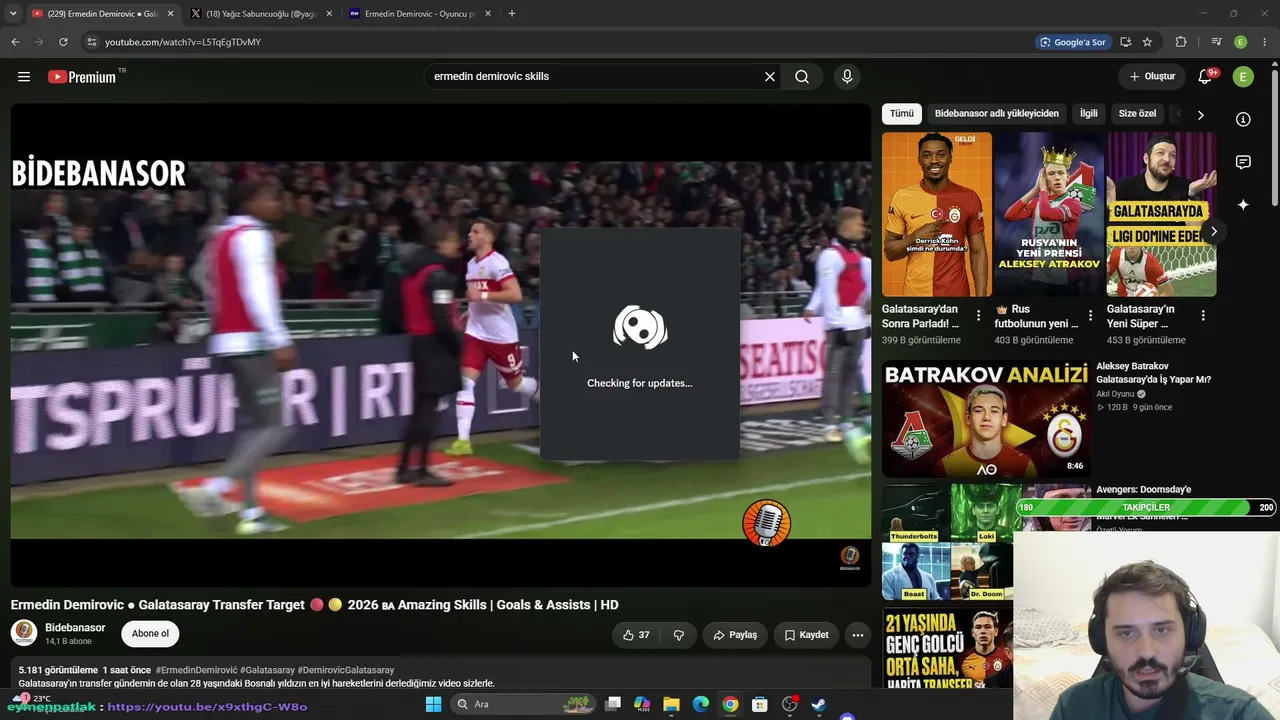The height and width of the screenshot is (720, 1280).
Task: Click the Abone ol subscribe button
Action: tap(150, 634)
